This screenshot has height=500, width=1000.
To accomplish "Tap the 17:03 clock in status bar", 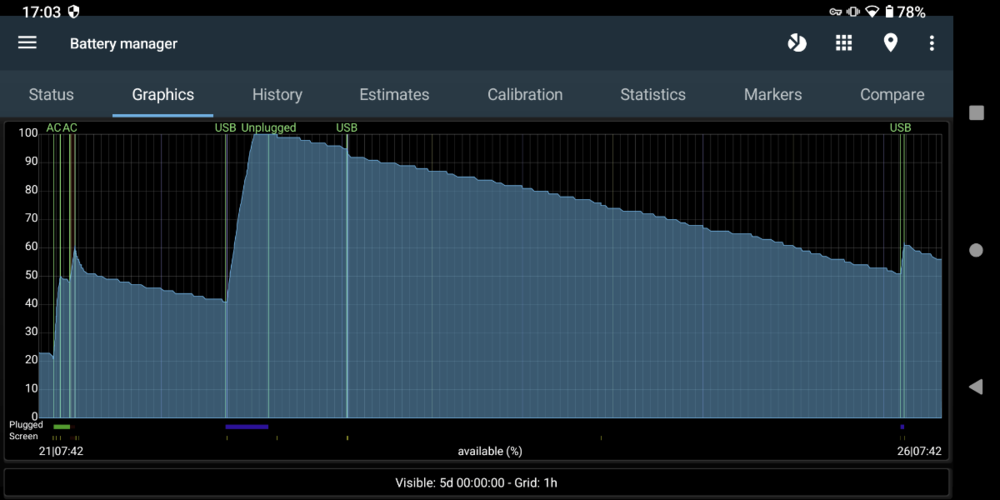I will [x=41, y=11].
